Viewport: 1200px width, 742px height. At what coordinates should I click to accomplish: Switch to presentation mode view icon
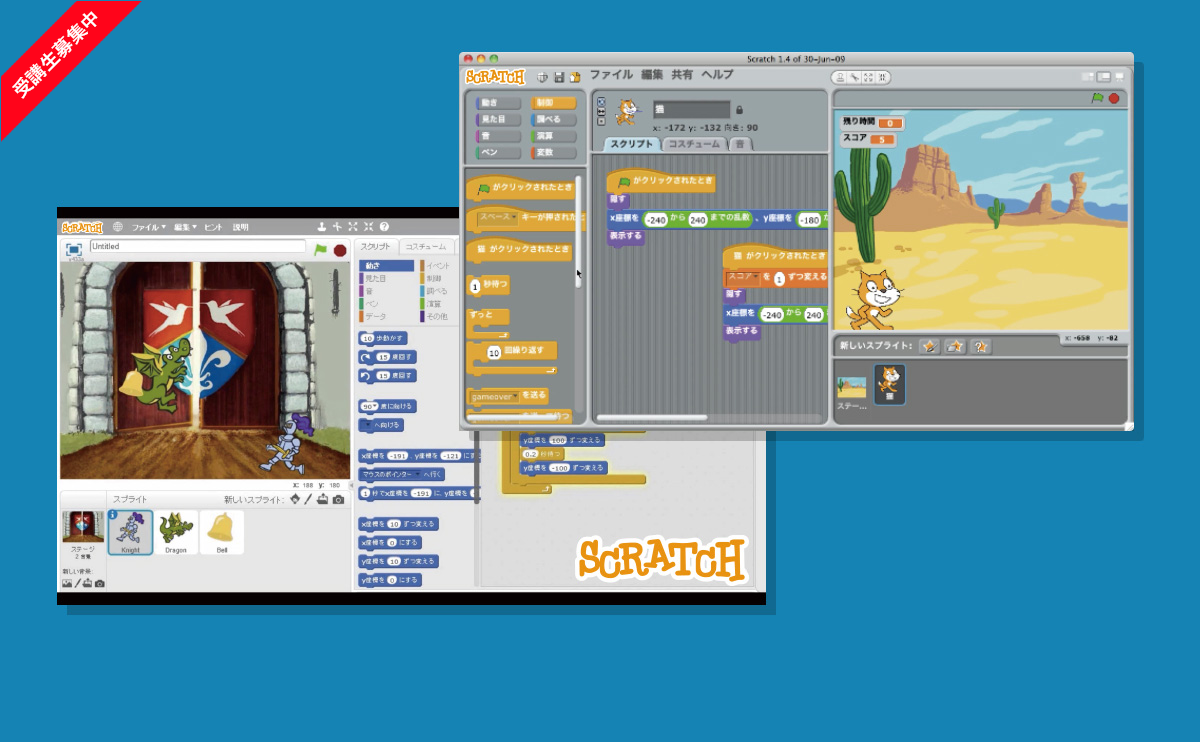coord(1119,77)
